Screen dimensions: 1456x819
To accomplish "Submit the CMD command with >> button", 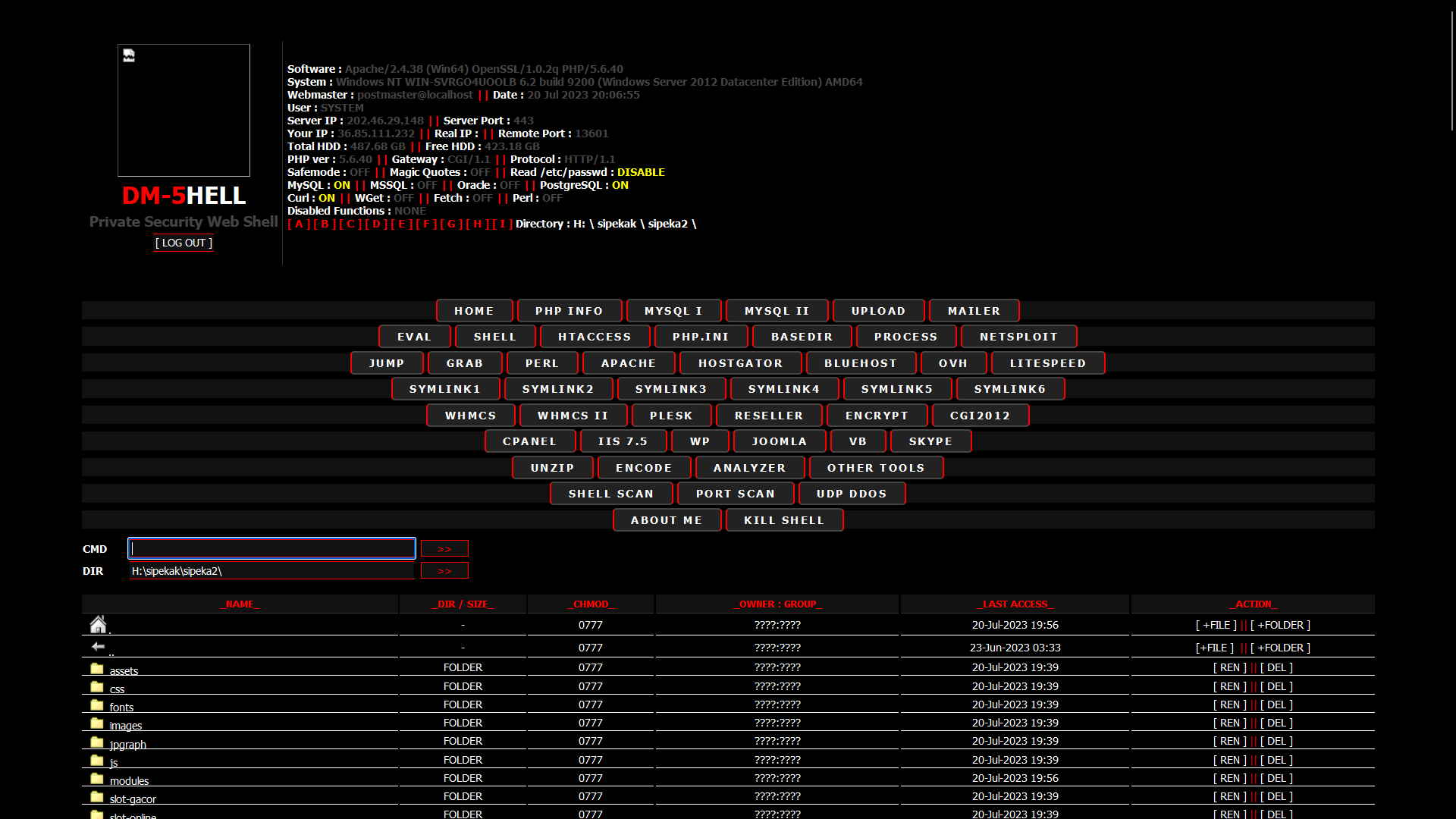I will tap(444, 548).
